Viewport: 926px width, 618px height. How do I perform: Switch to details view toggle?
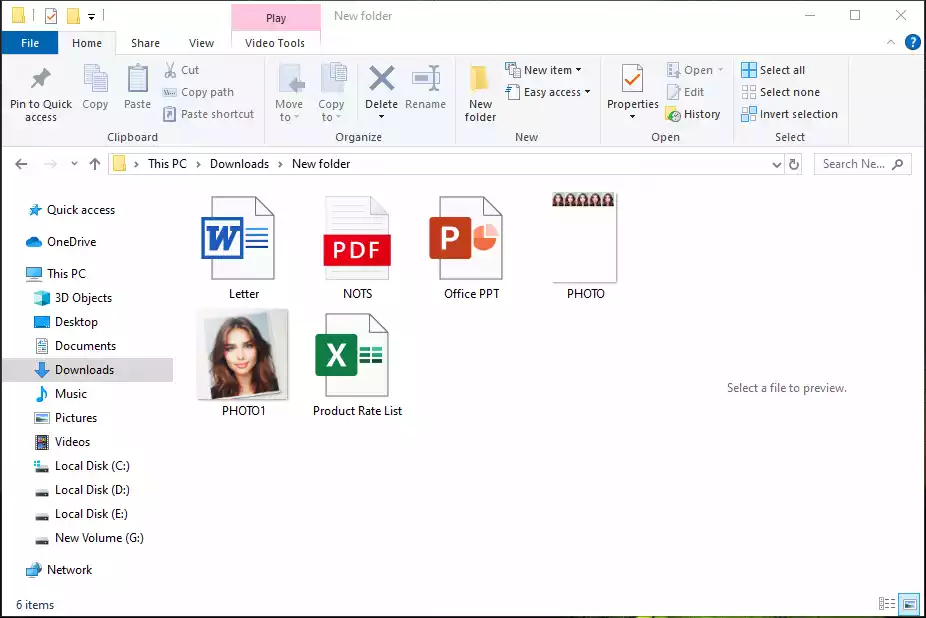tap(886, 604)
